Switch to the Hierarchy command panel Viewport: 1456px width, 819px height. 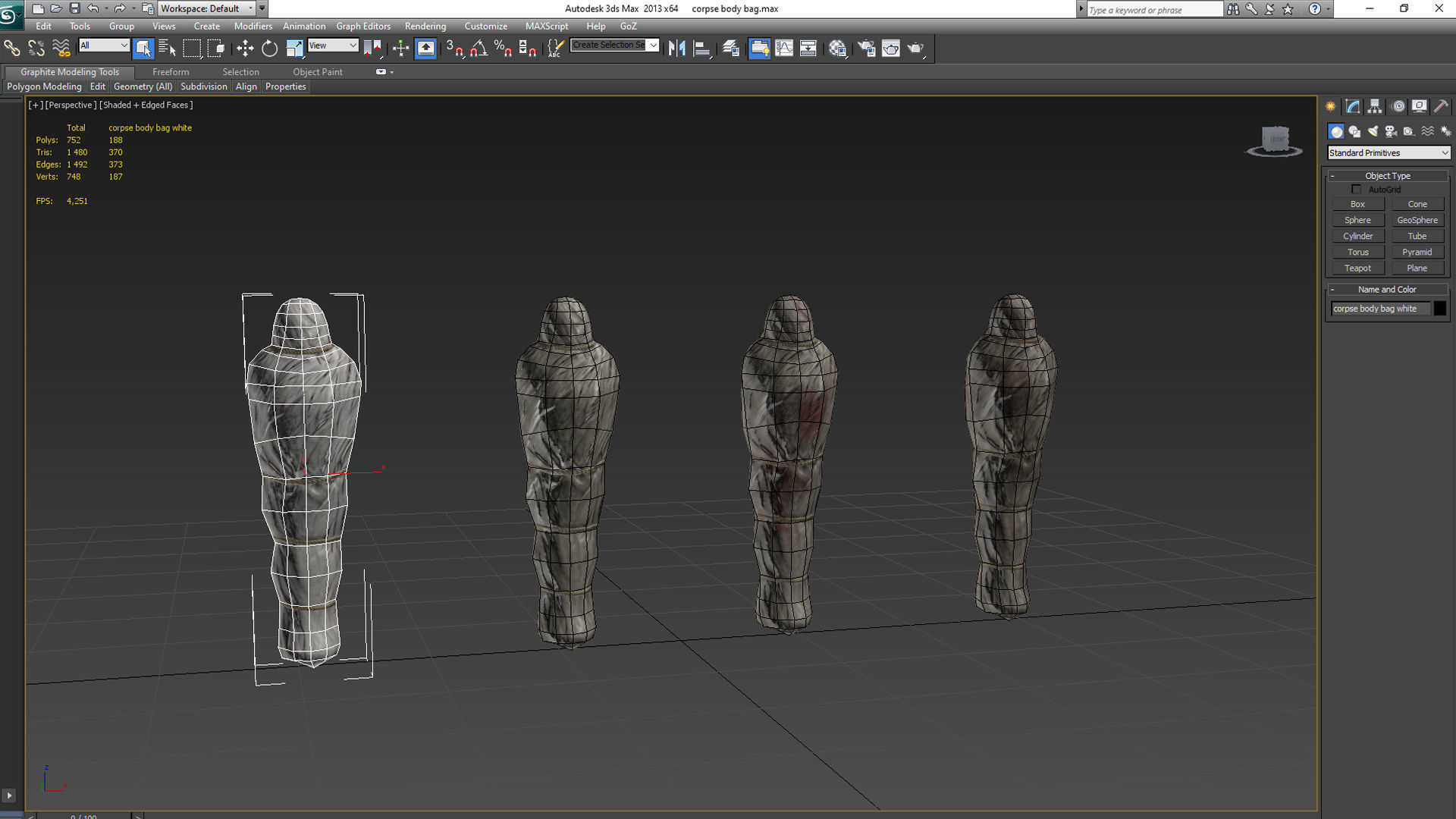(x=1375, y=107)
